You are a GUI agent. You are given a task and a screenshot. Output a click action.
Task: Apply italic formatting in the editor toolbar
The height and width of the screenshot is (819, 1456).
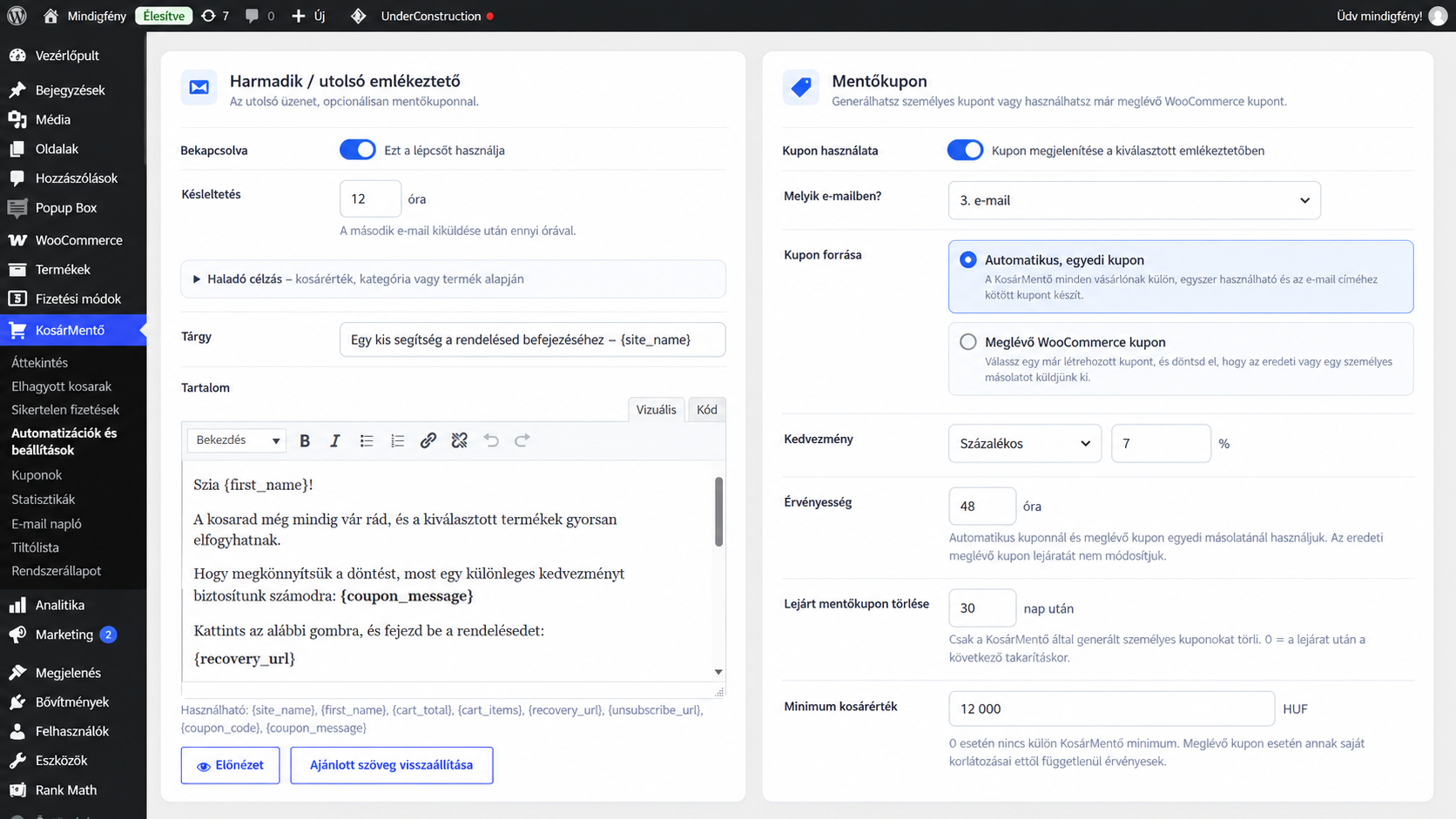335,440
